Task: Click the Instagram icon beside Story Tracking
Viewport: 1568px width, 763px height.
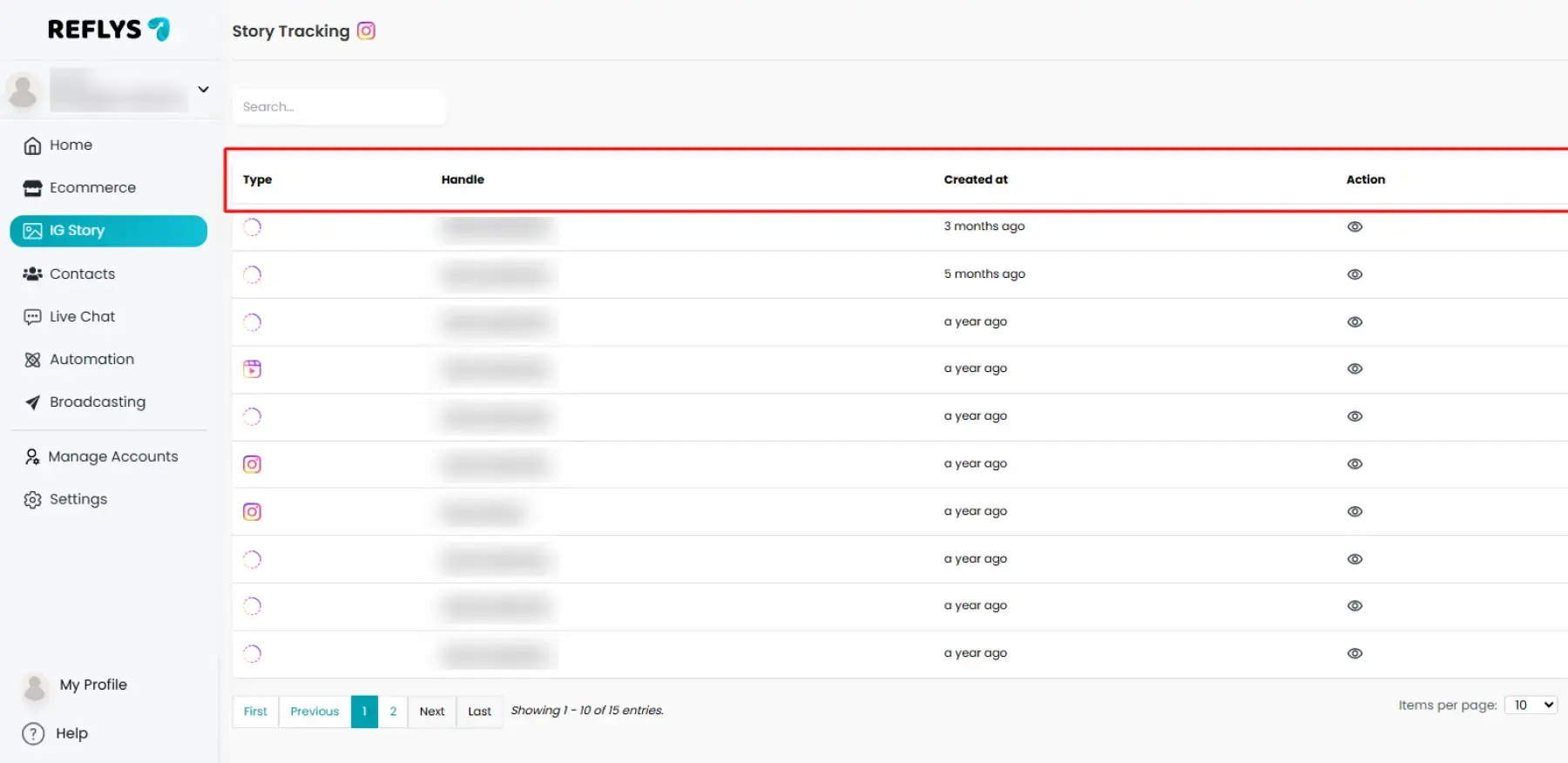Action: (x=367, y=31)
